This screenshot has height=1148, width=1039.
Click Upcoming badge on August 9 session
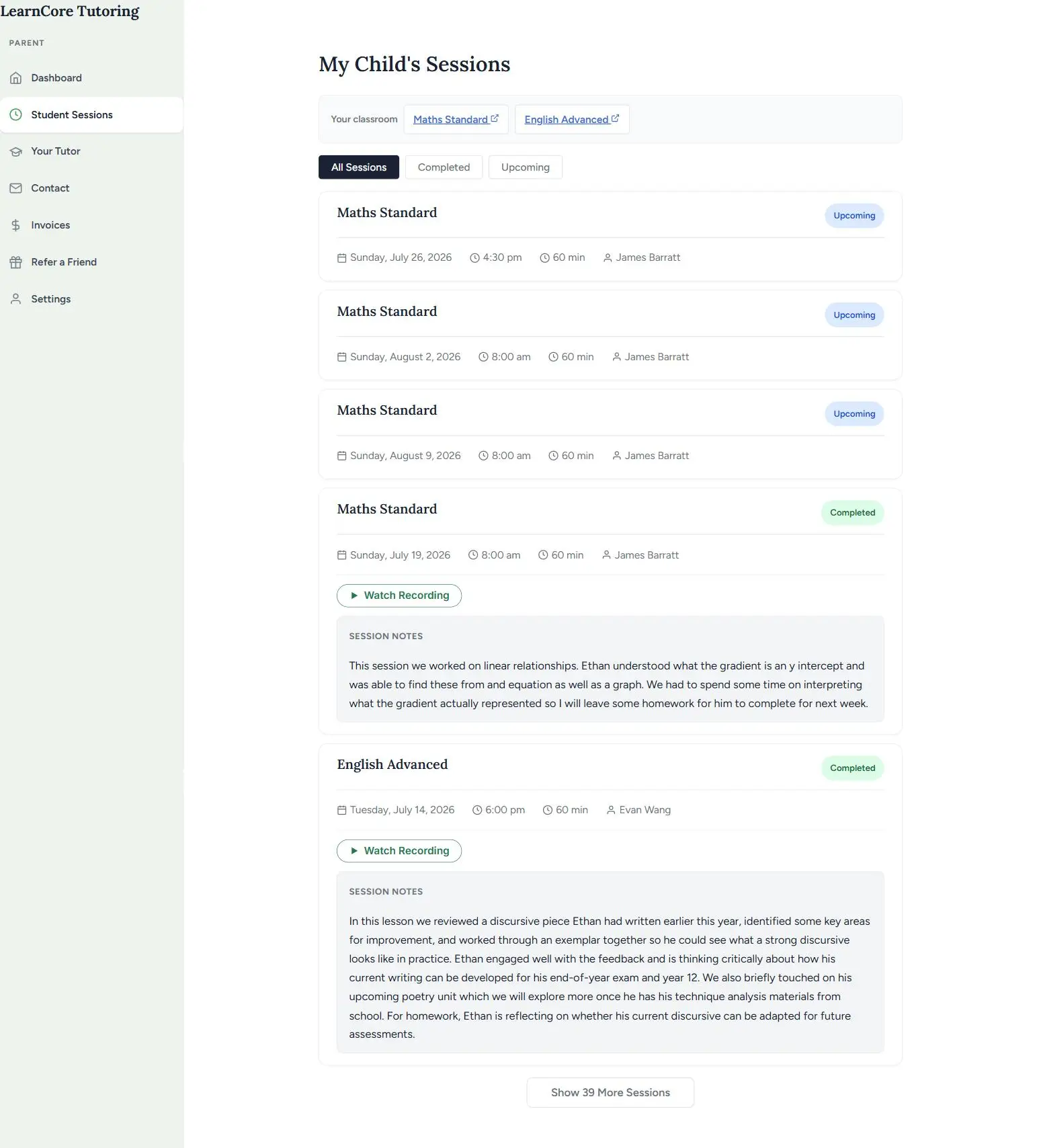pos(854,414)
